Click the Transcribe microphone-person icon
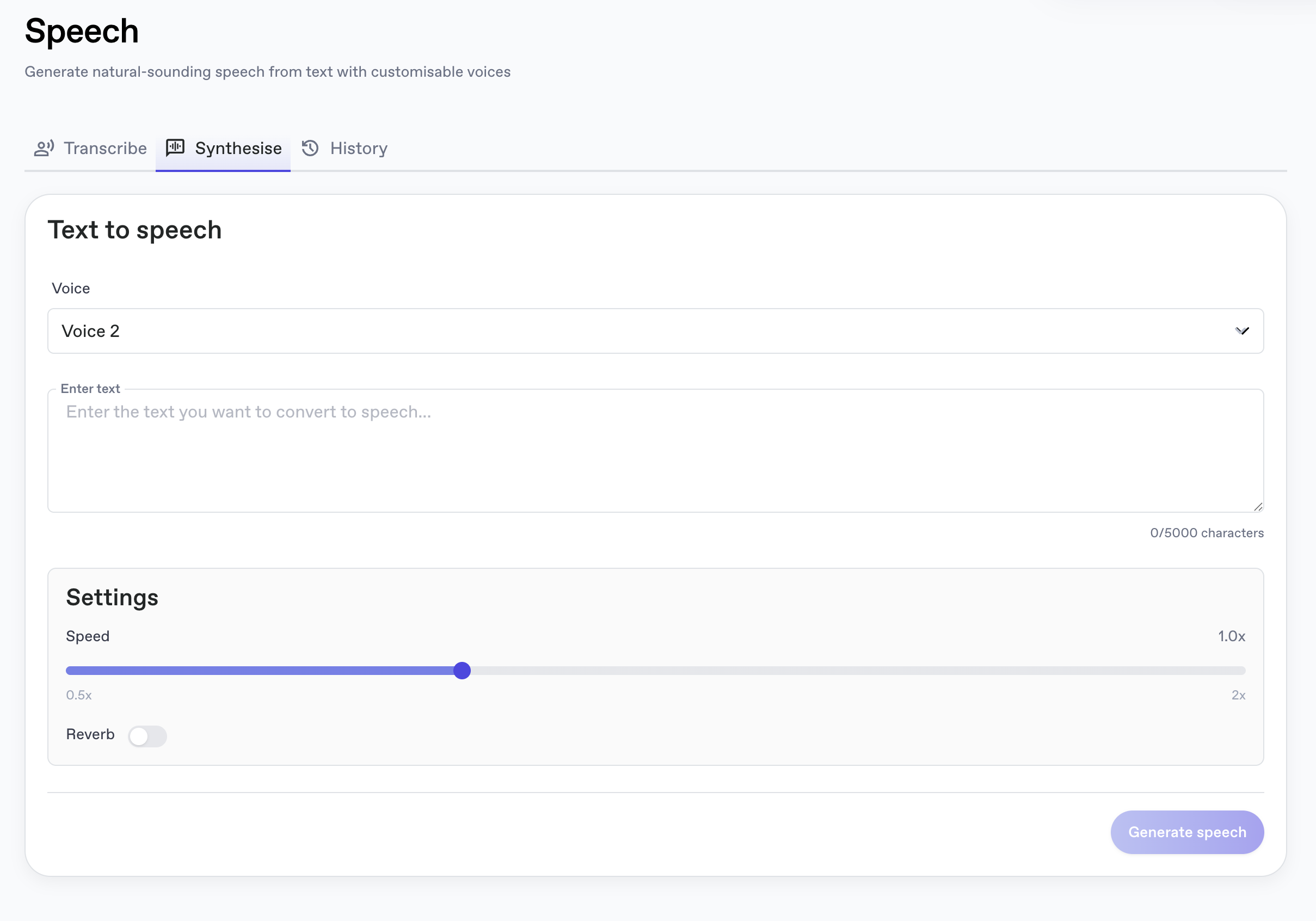 pyautogui.click(x=44, y=149)
